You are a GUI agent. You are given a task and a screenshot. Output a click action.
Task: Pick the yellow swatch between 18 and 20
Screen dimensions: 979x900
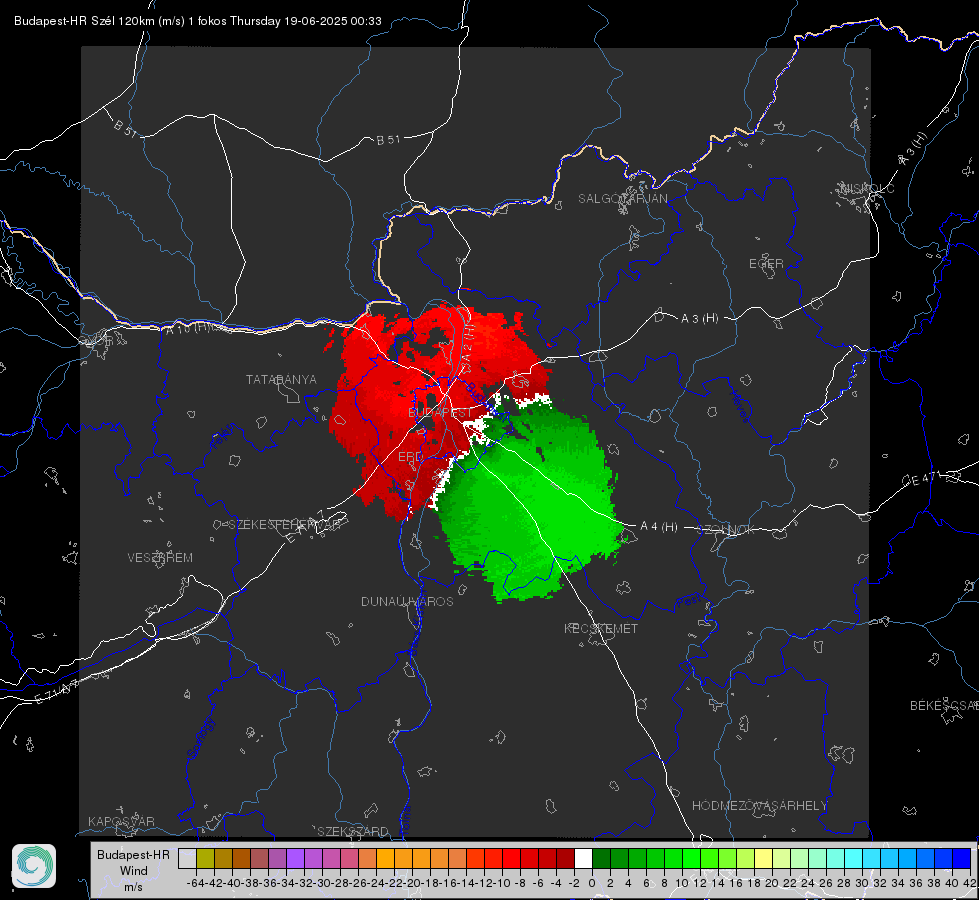(764, 858)
